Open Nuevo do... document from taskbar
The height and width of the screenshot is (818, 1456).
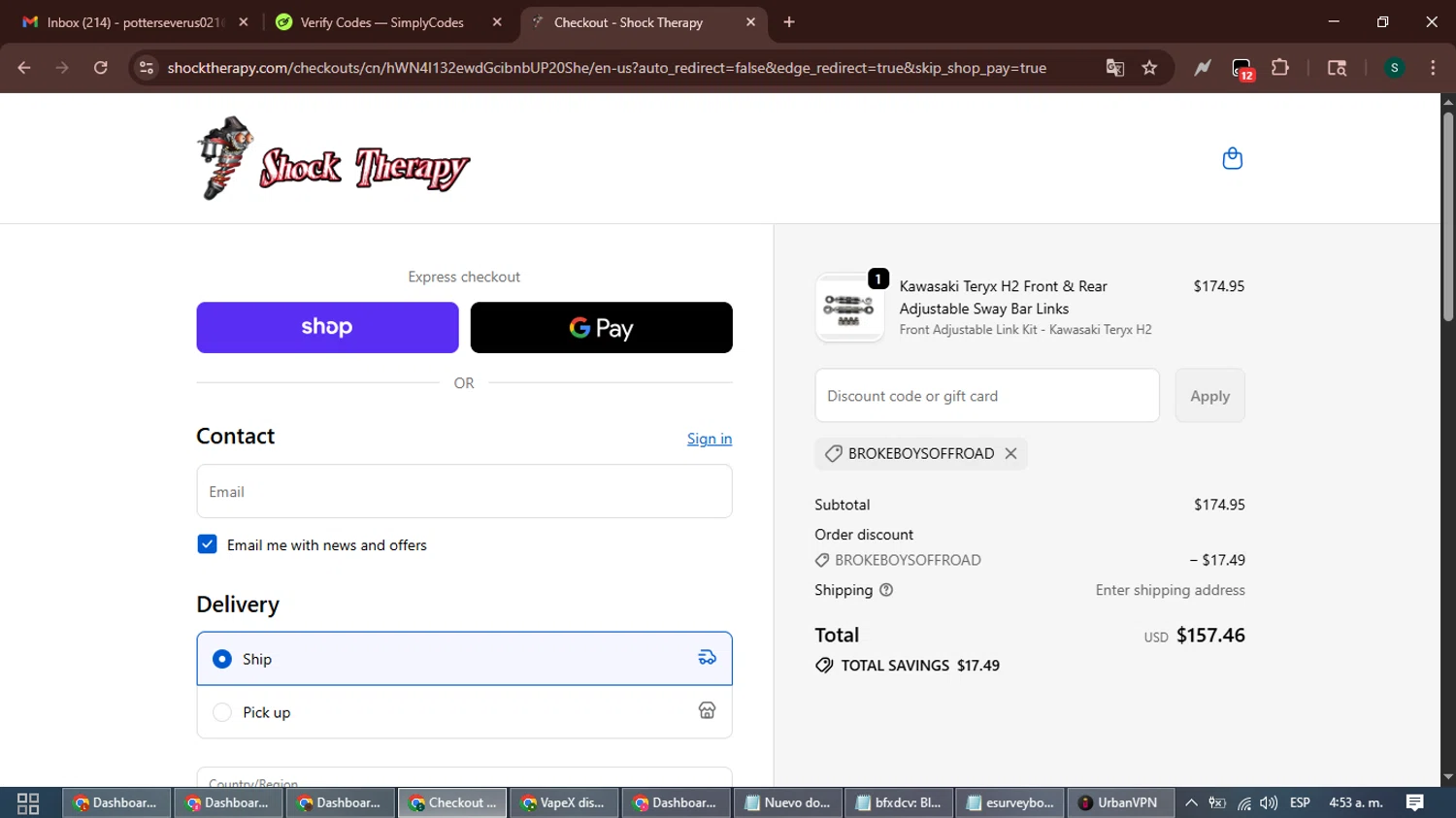787,803
